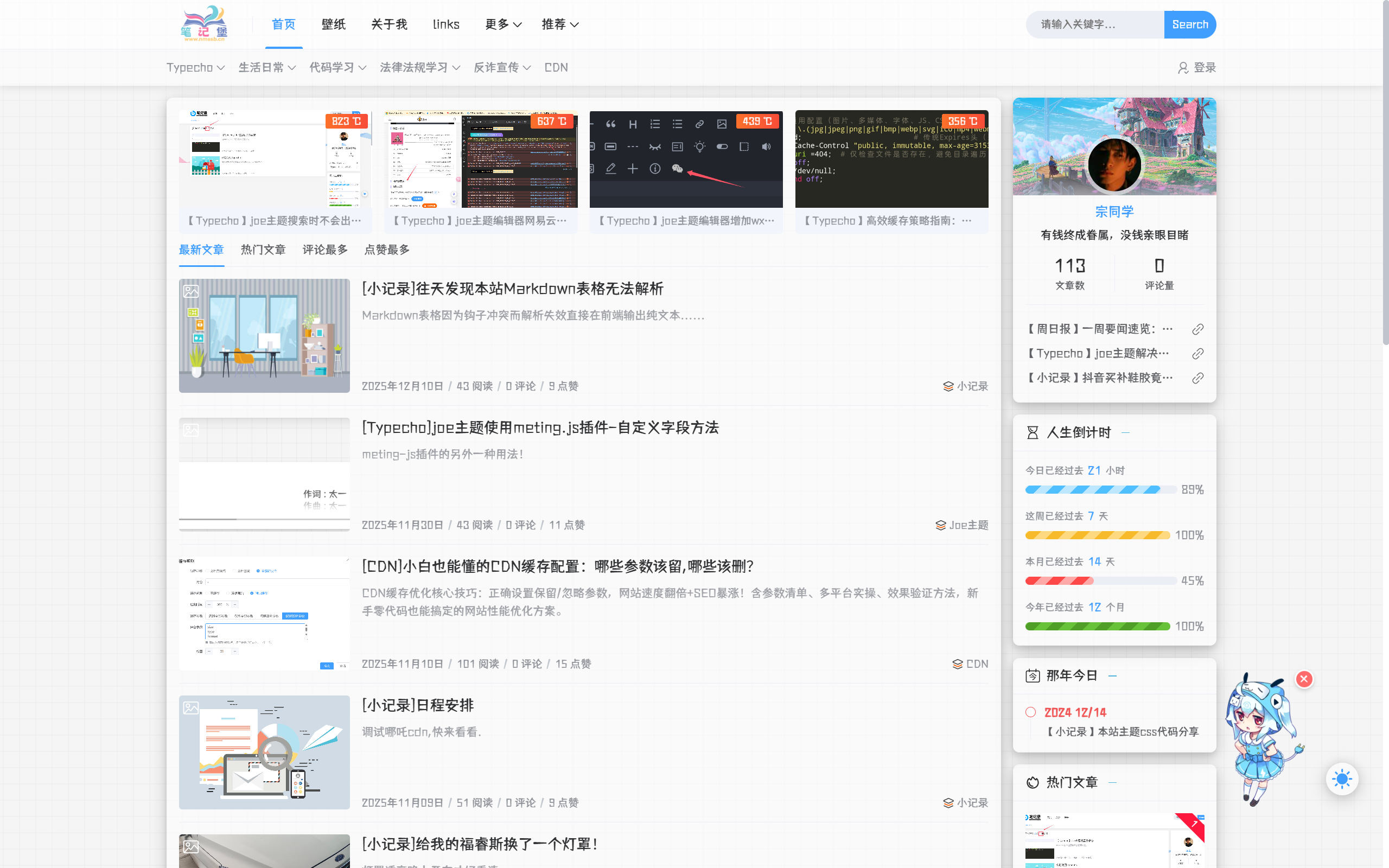
Task: Open the 壁纸 menu item
Action: 333,24
